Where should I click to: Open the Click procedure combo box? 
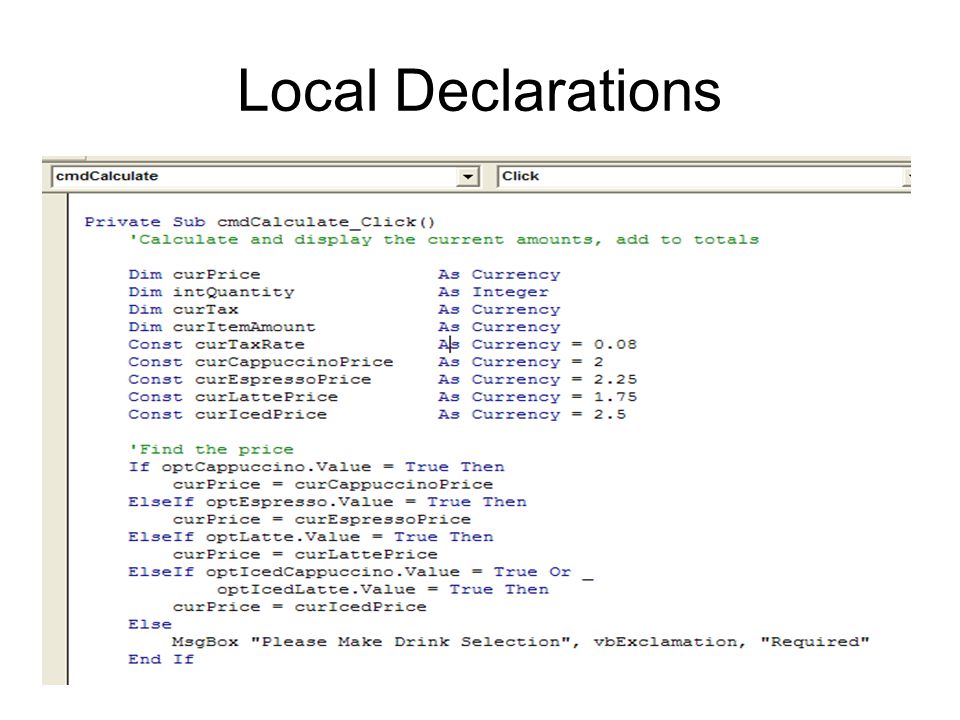(704, 176)
